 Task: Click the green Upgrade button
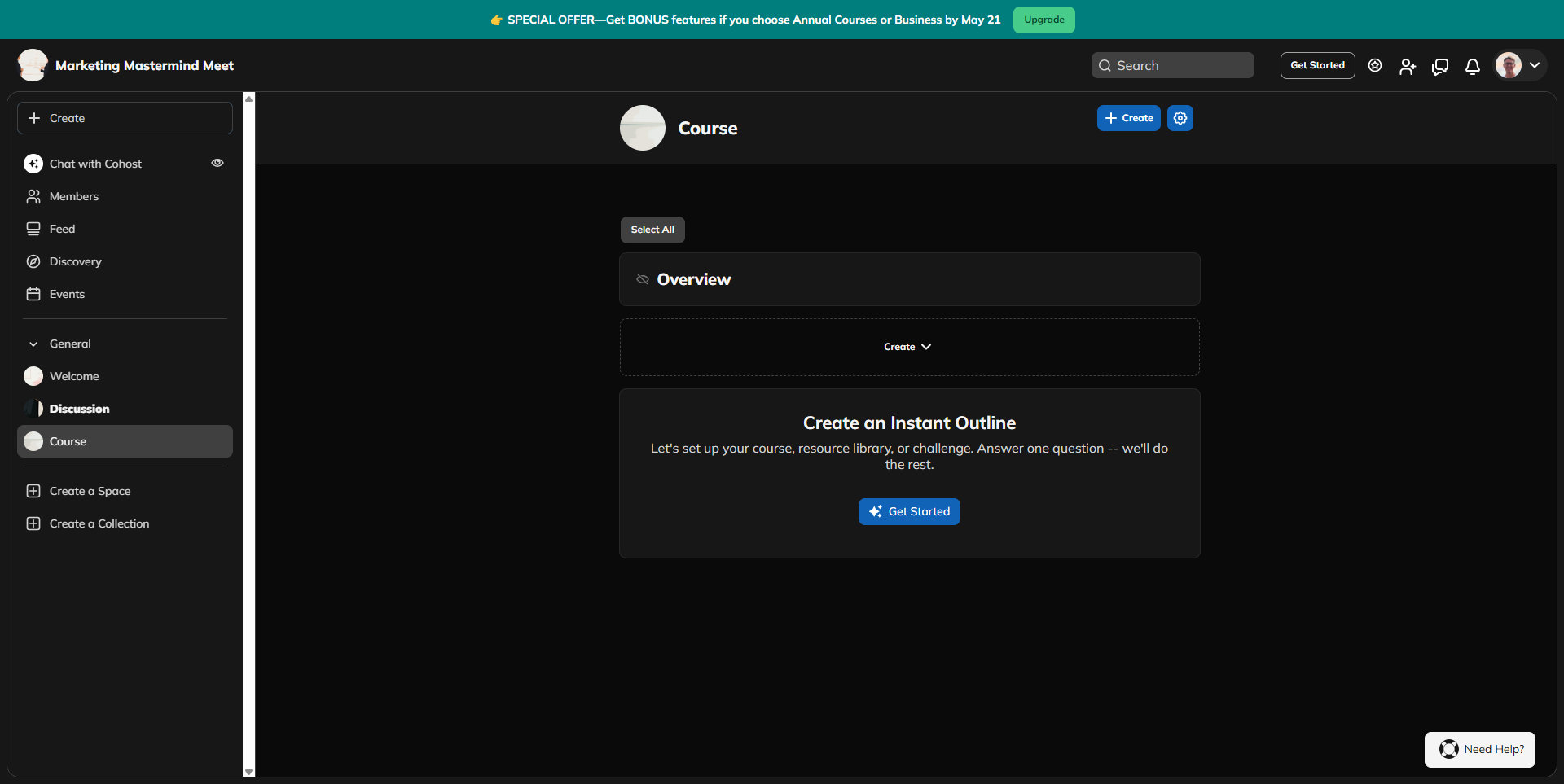[x=1043, y=20]
